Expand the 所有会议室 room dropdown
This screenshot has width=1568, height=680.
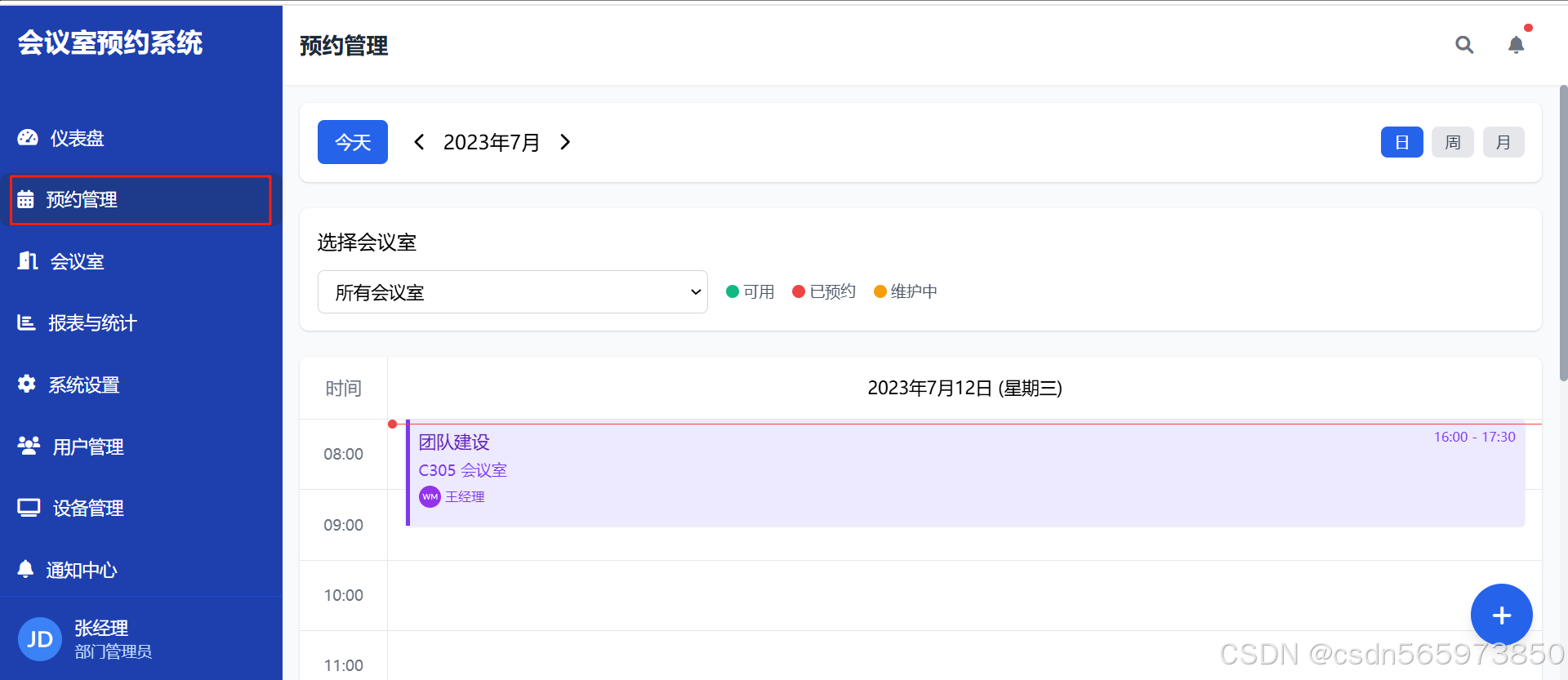[513, 292]
